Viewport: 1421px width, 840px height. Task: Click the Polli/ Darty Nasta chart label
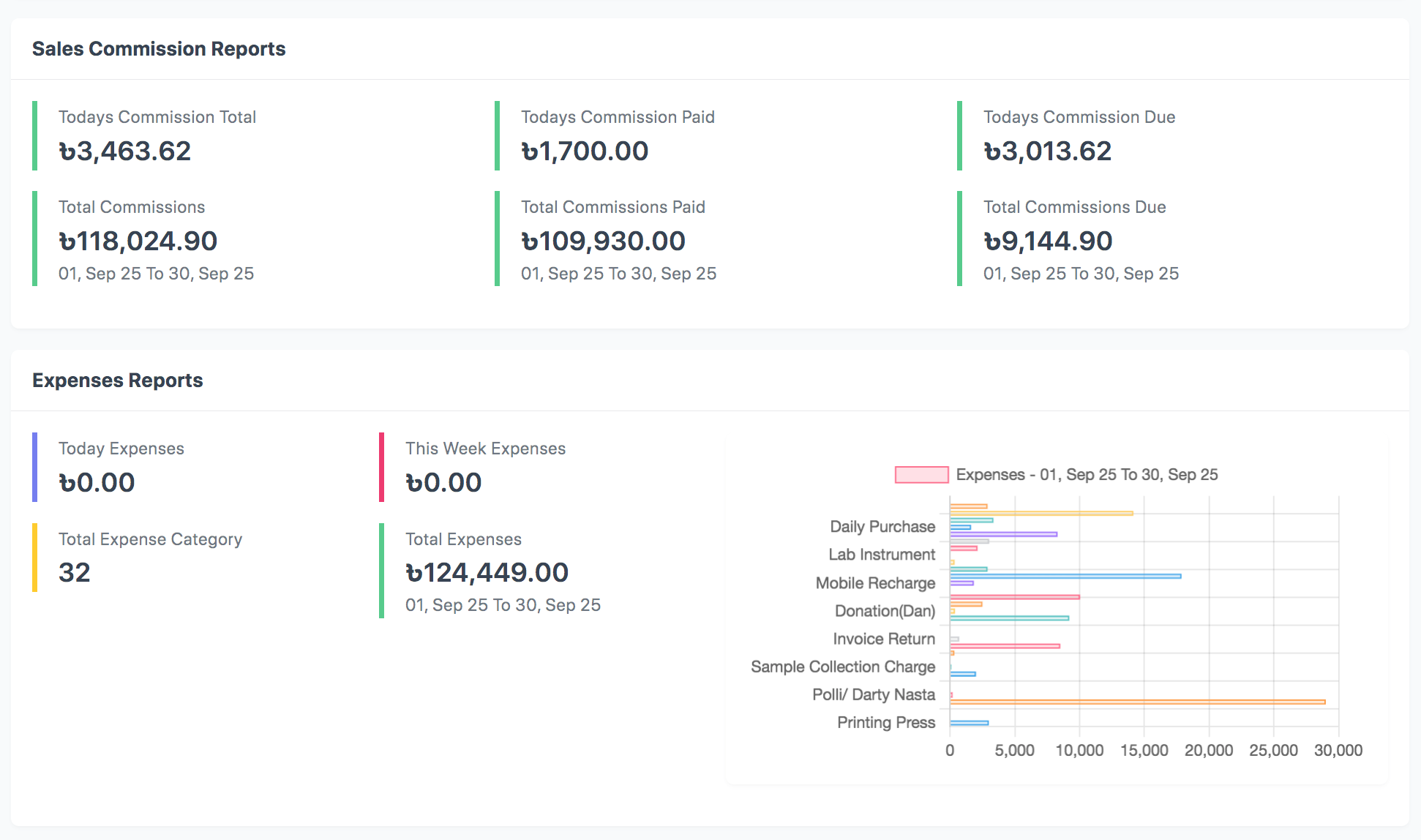874,694
